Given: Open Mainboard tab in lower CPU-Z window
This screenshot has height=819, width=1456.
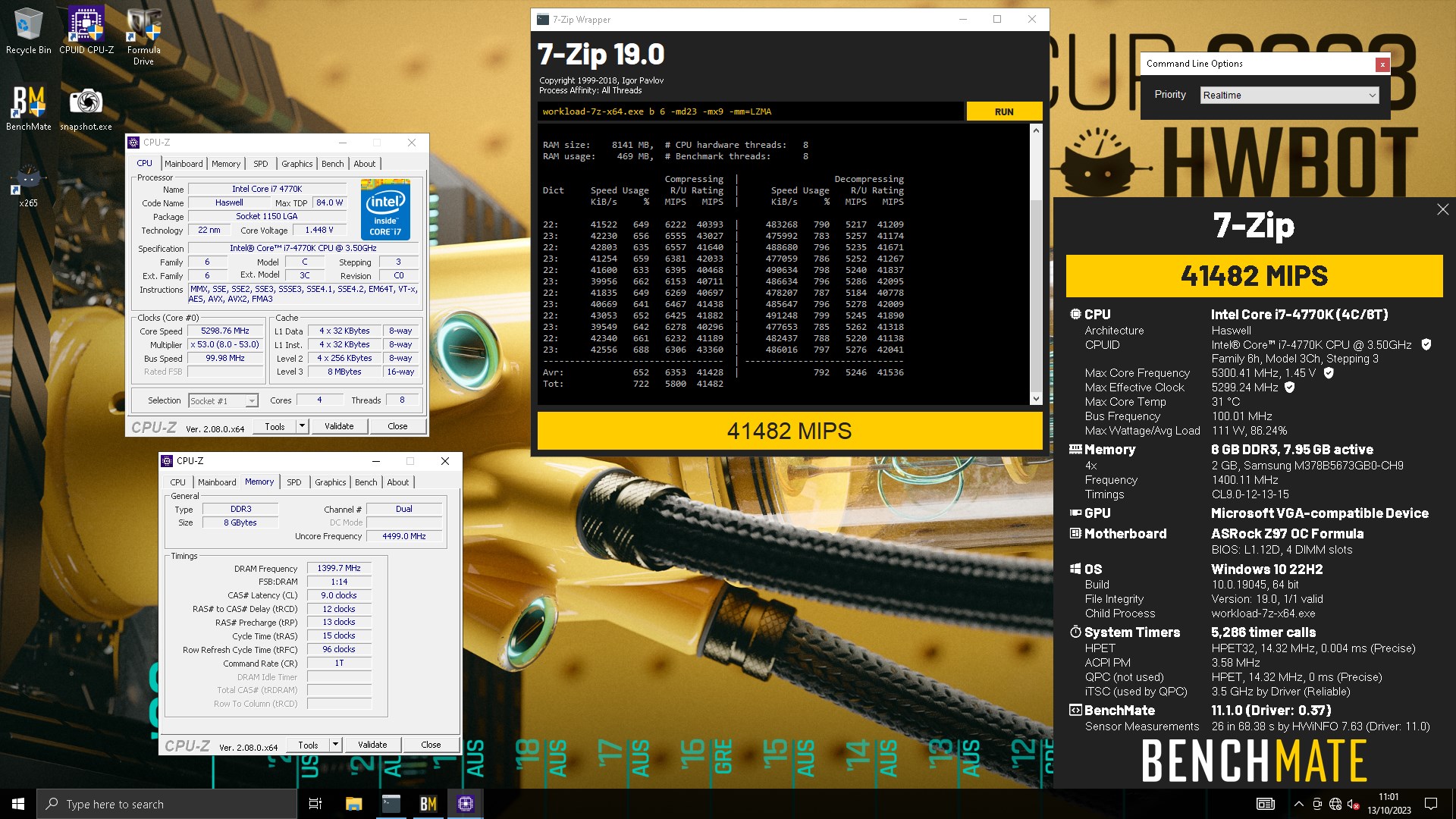Looking at the screenshot, I should point(217,482).
